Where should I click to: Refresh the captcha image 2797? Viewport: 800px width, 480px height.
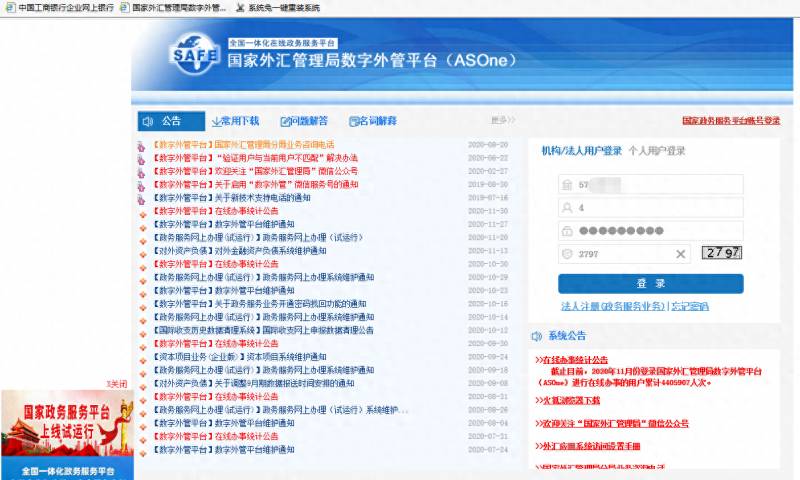(722, 253)
